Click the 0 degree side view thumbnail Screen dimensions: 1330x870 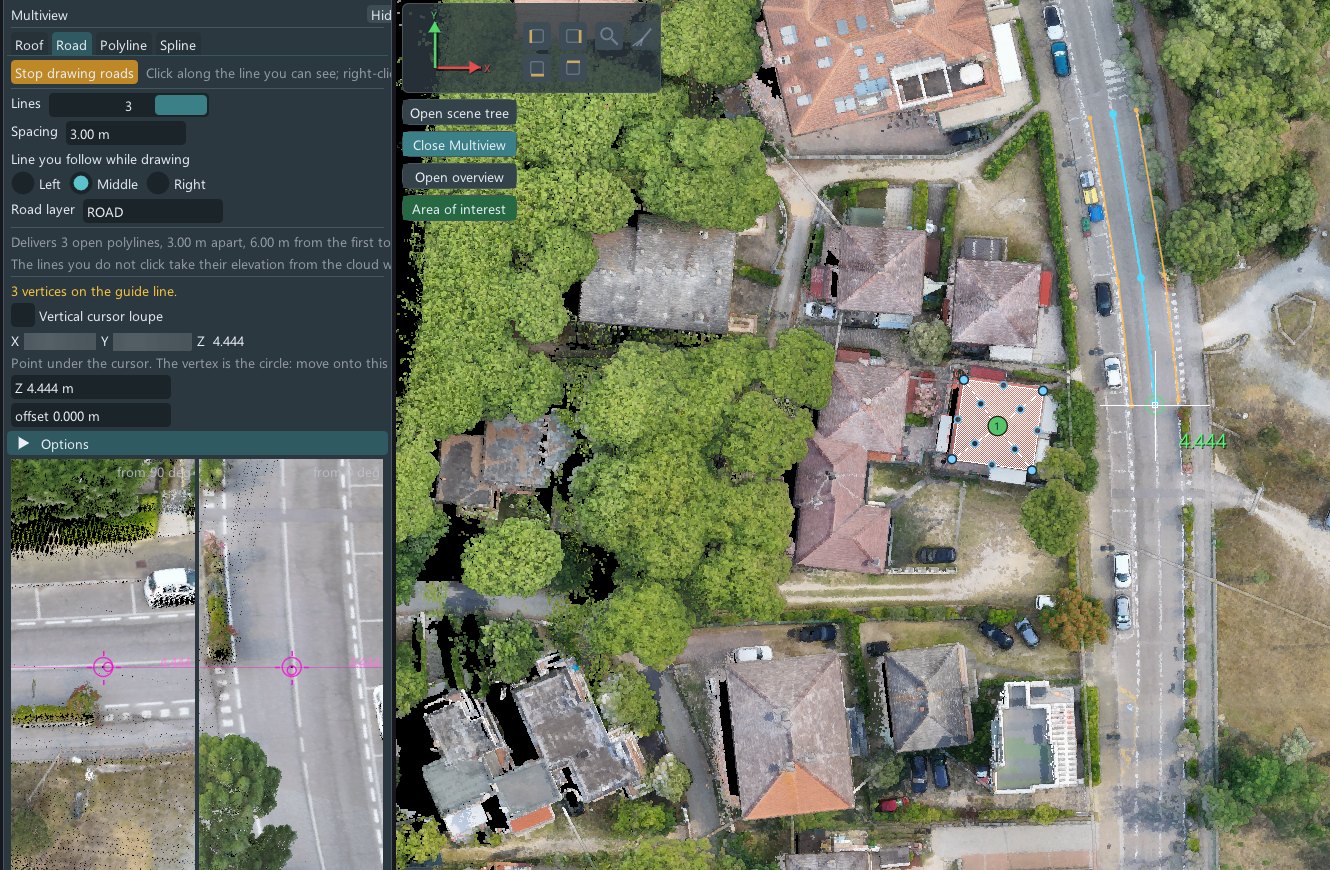click(x=291, y=664)
